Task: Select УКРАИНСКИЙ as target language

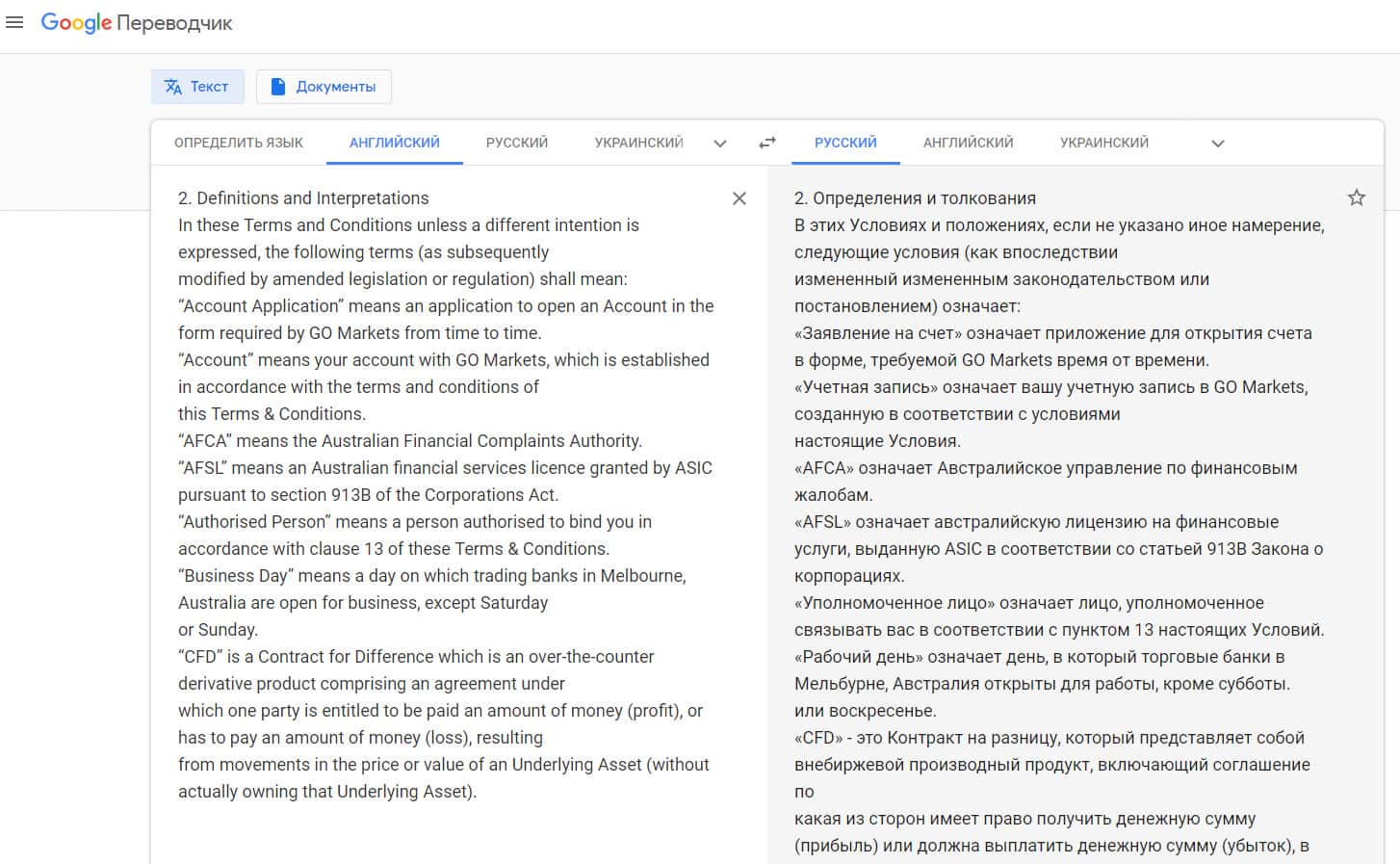Action: [1103, 143]
